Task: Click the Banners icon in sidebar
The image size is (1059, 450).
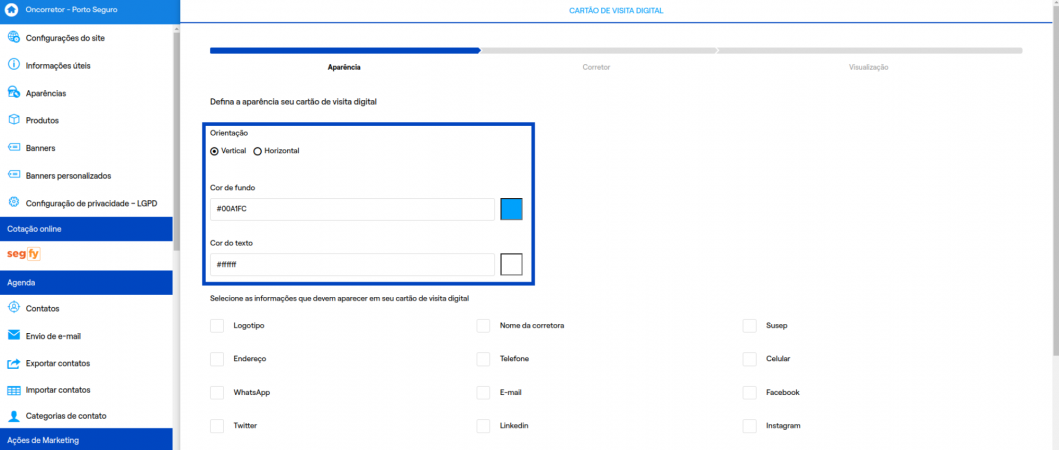Action: tap(14, 148)
